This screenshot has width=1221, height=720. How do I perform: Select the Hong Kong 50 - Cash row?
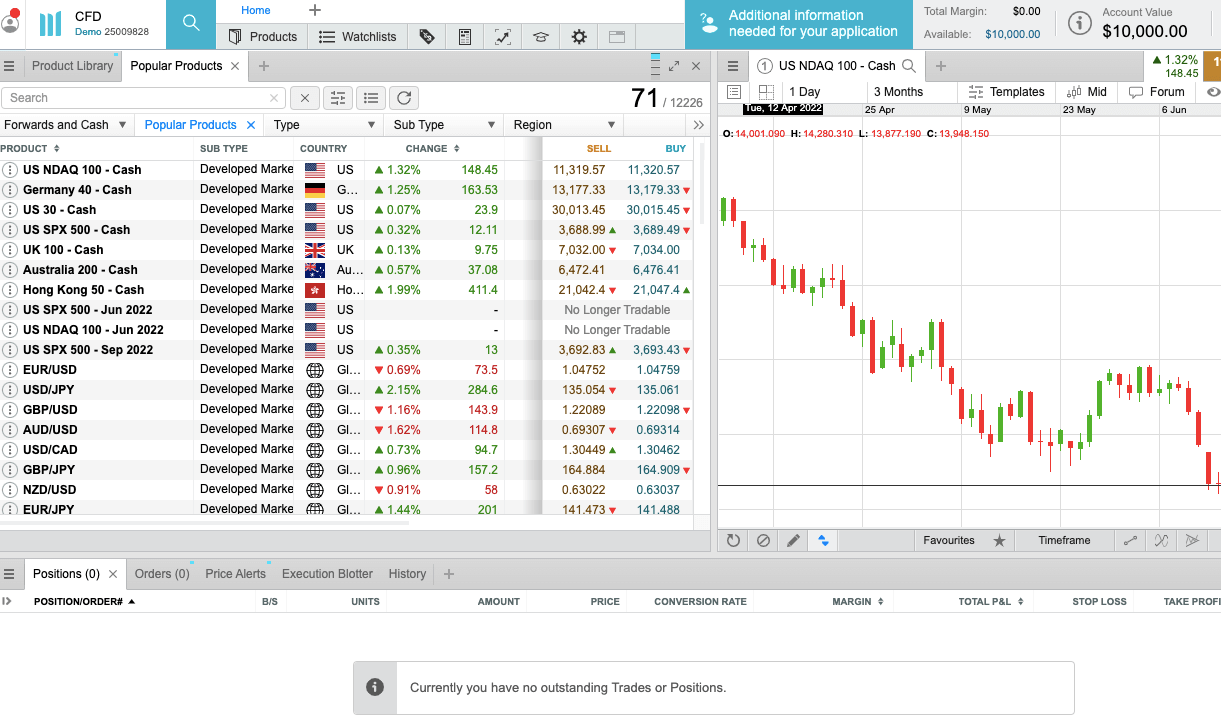(347, 290)
